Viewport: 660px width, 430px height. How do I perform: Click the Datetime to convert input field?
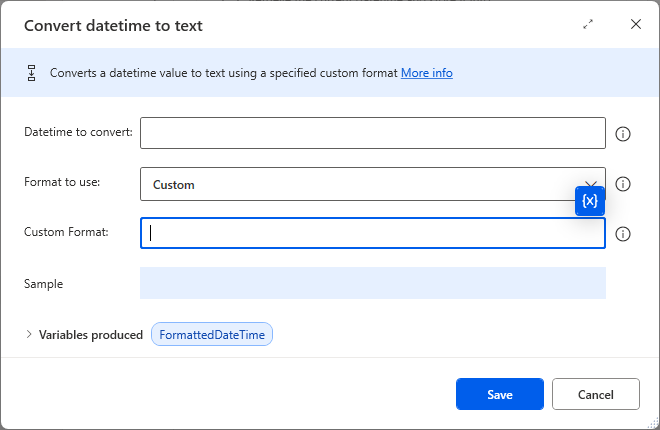click(x=373, y=133)
